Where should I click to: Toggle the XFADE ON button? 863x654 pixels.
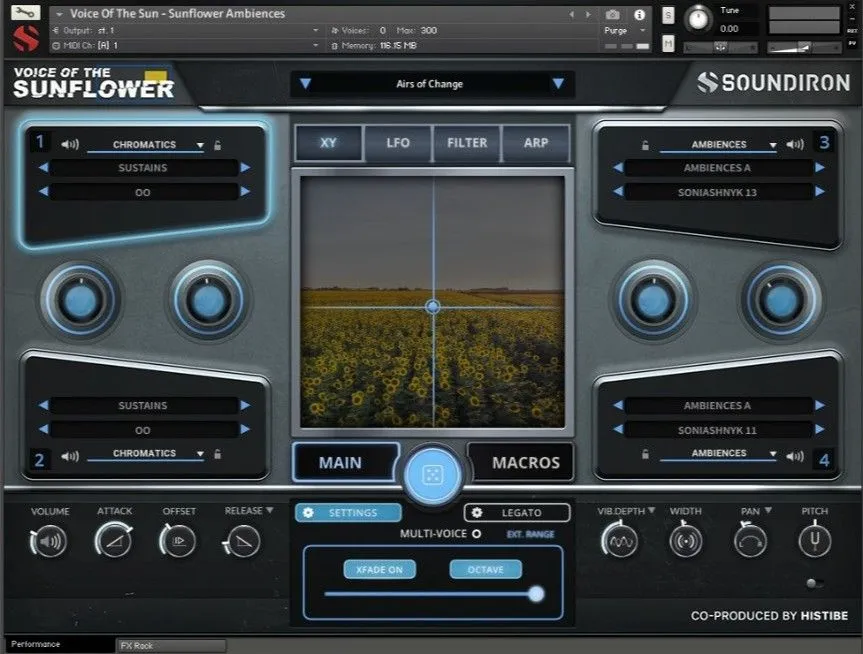pyautogui.click(x=379, y=569)
